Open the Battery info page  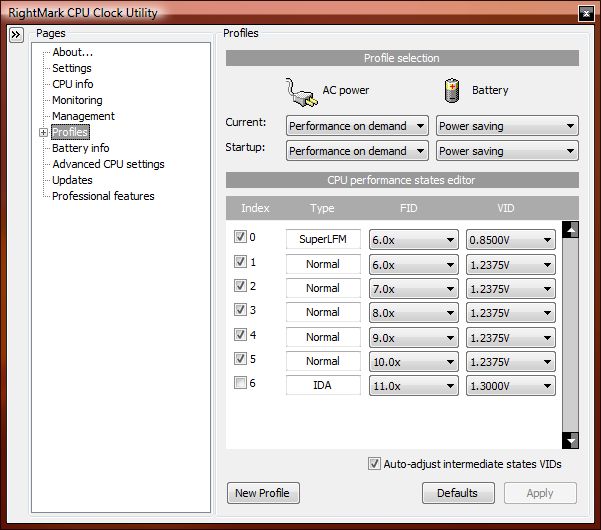pyautogui.click(x=80, y=148)
